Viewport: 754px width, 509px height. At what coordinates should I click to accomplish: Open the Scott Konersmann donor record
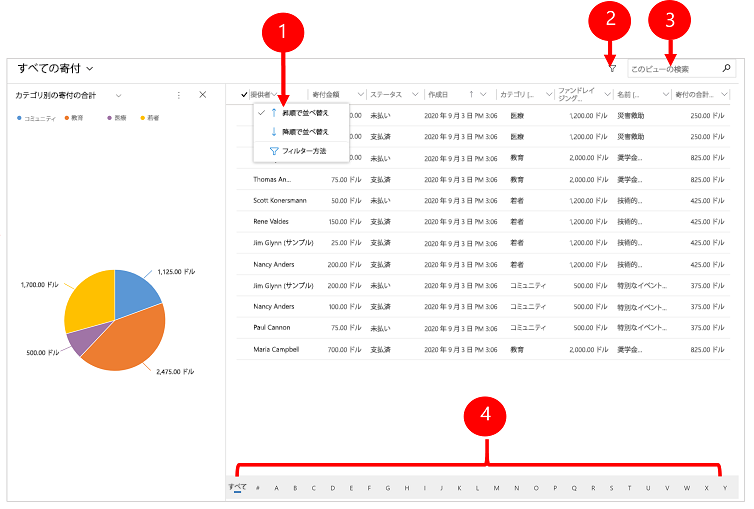coord(280,200)
